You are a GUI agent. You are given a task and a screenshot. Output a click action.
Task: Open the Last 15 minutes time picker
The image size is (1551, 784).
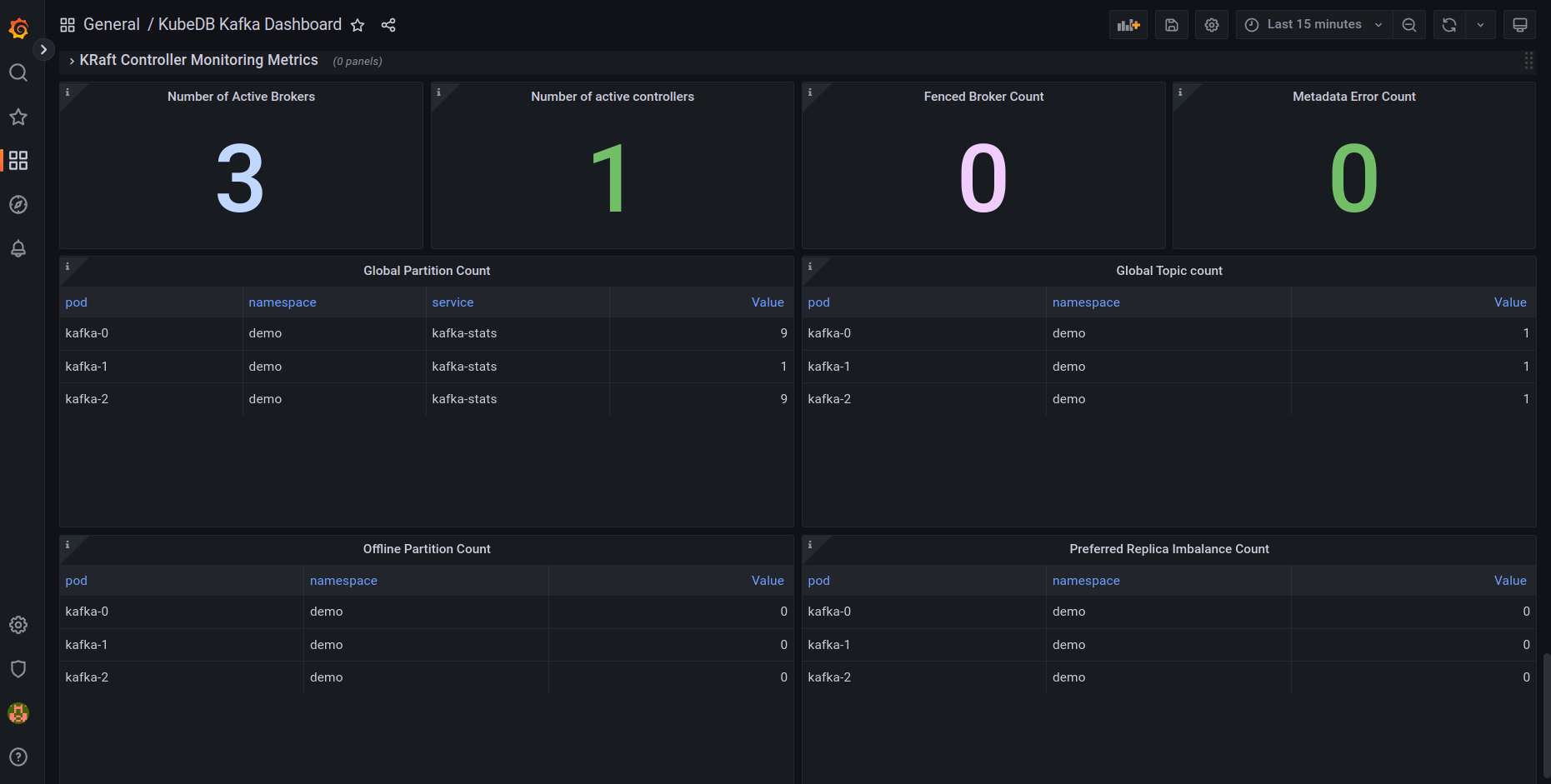pos(1313,25)
